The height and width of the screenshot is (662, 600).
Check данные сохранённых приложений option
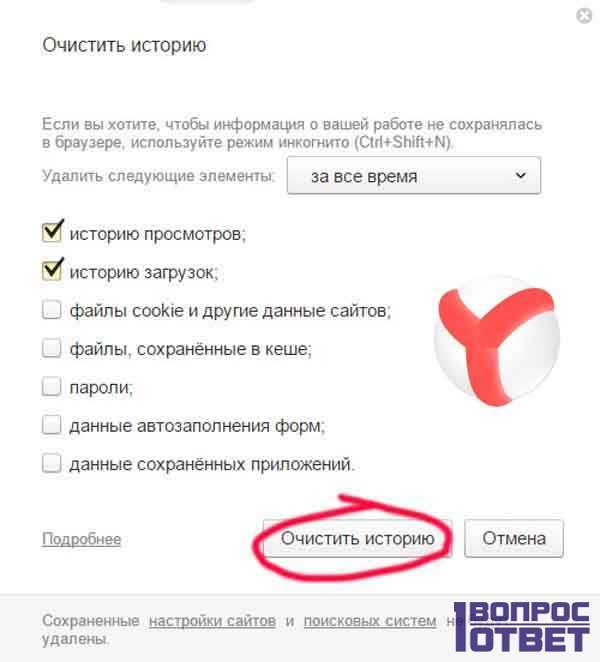pyautogui.click(x=52, y=463)
